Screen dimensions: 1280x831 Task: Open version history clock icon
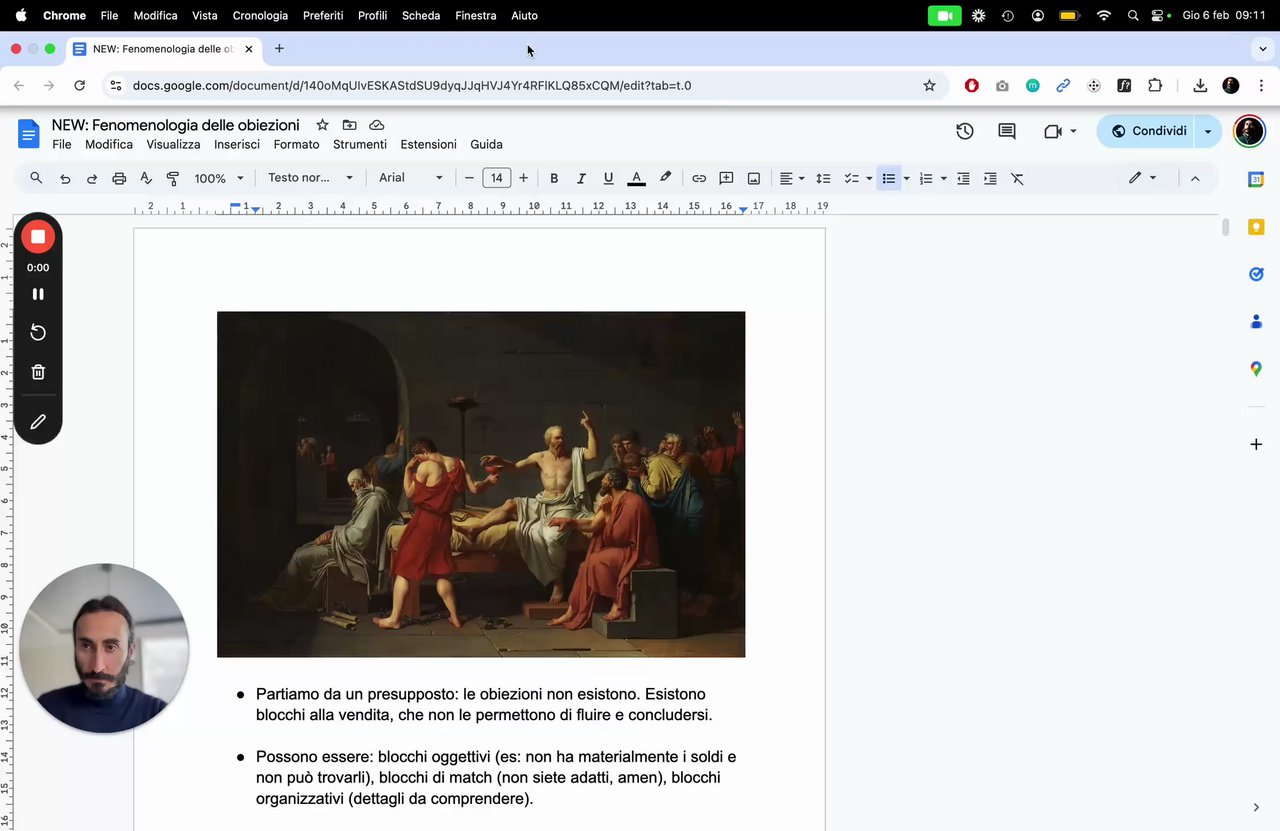[x=965, y=131]
